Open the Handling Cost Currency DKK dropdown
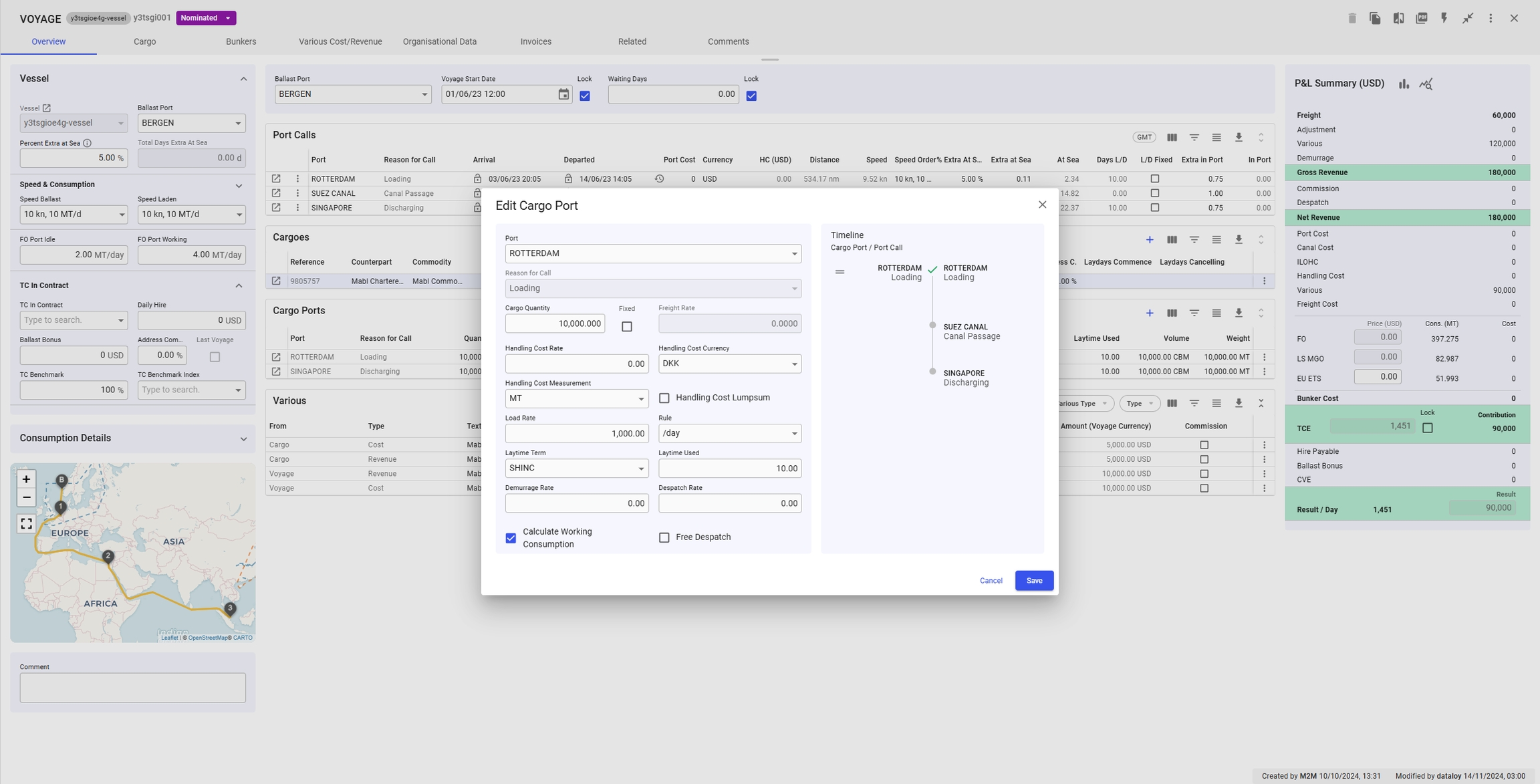Image resolution: width=1540 pixels, height=784 pixels. [x=729, y=364]
